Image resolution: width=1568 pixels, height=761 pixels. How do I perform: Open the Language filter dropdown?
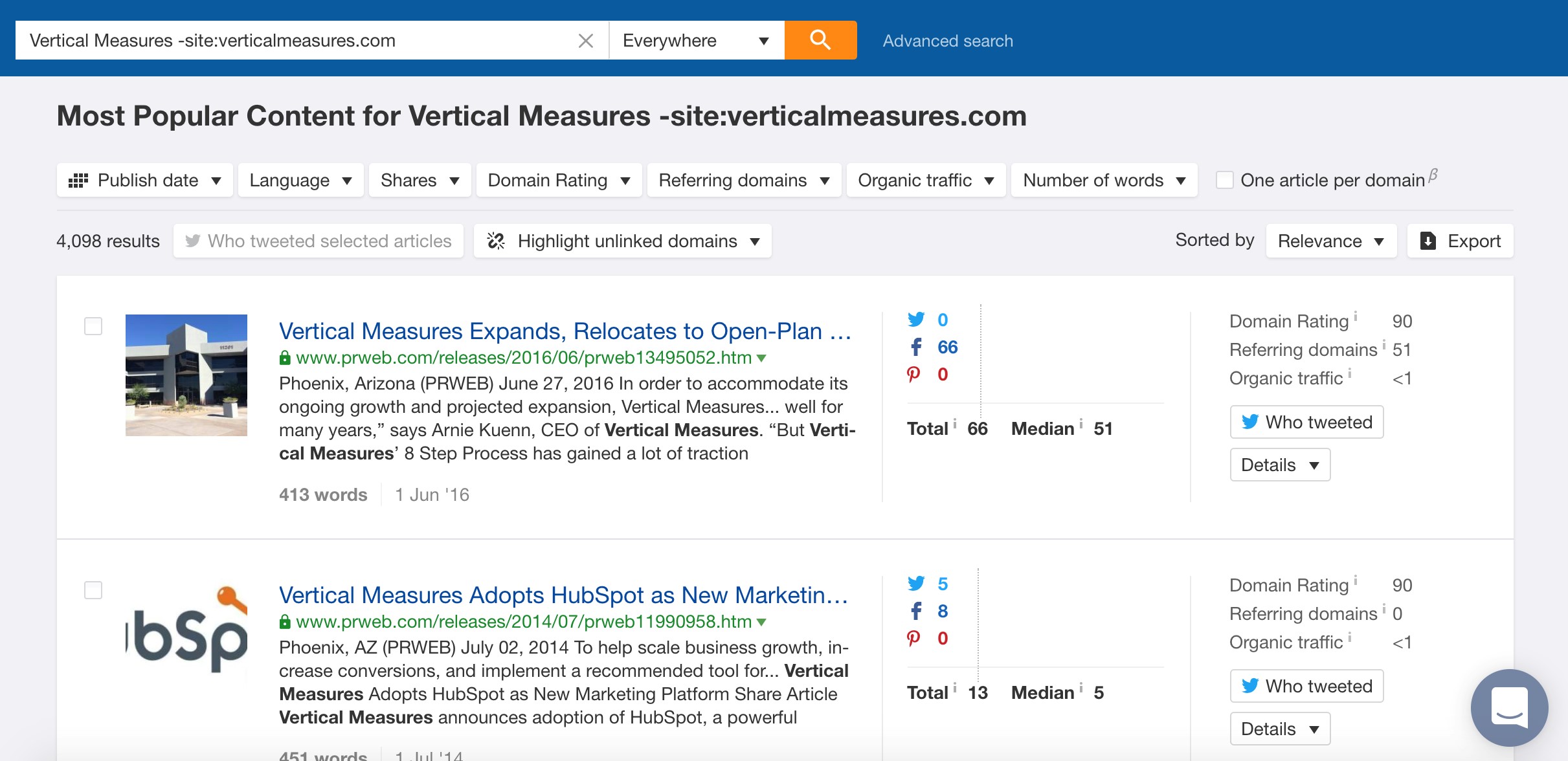point(301,180)
